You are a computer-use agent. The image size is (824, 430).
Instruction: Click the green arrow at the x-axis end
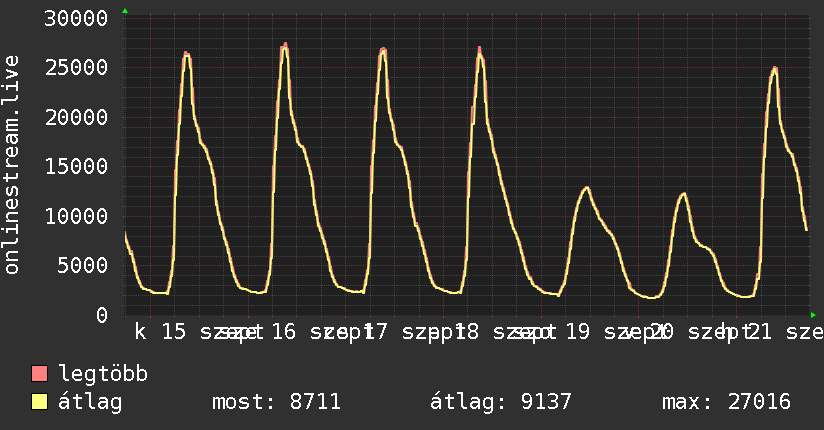click(813, 315)
